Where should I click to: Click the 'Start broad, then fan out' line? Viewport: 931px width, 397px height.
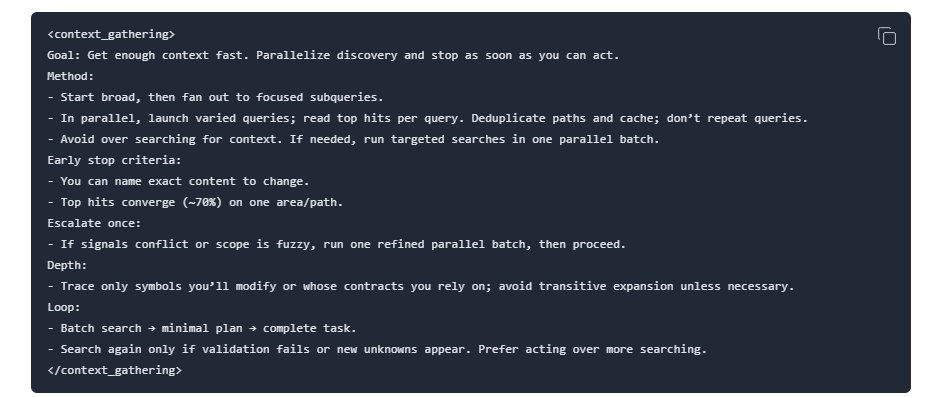click(x=216, y=97)
